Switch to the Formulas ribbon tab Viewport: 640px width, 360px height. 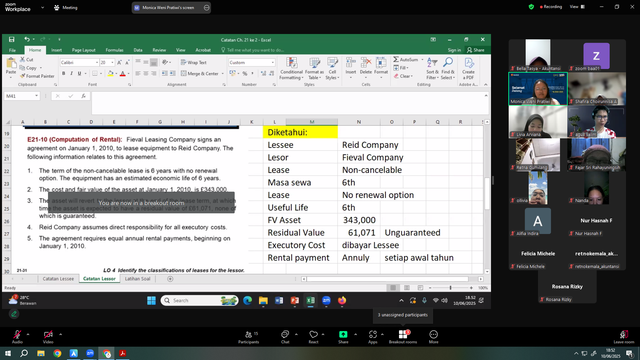[x=114, y=50]
